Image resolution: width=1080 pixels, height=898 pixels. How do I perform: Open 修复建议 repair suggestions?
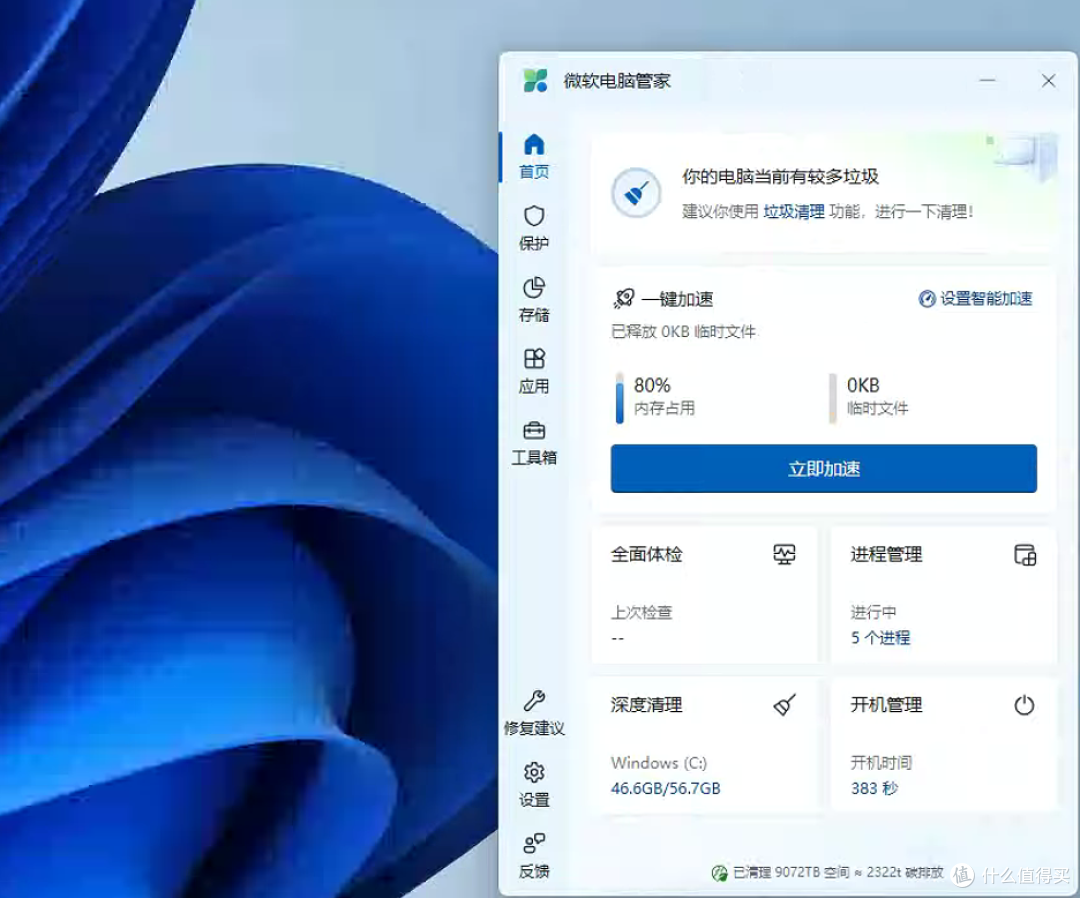pyautogui.click(x=534, y=713)
